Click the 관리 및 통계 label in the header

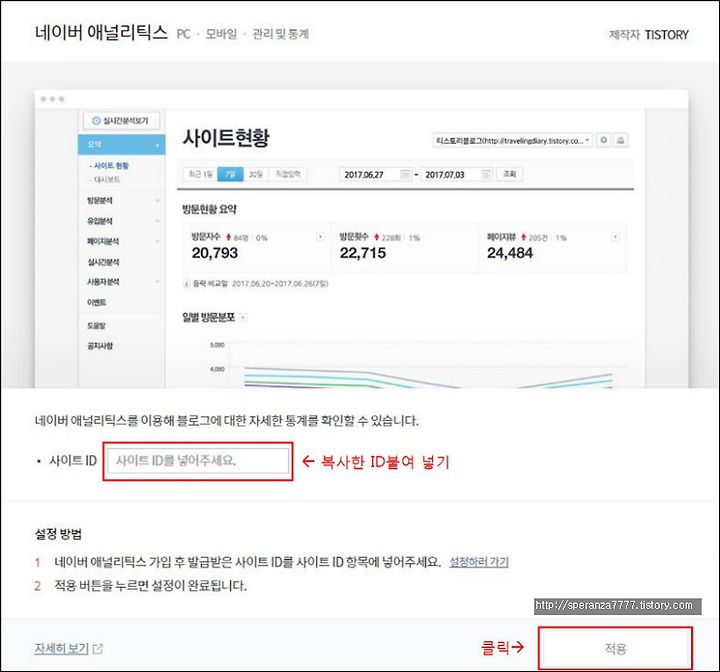[x=280, y=34]
